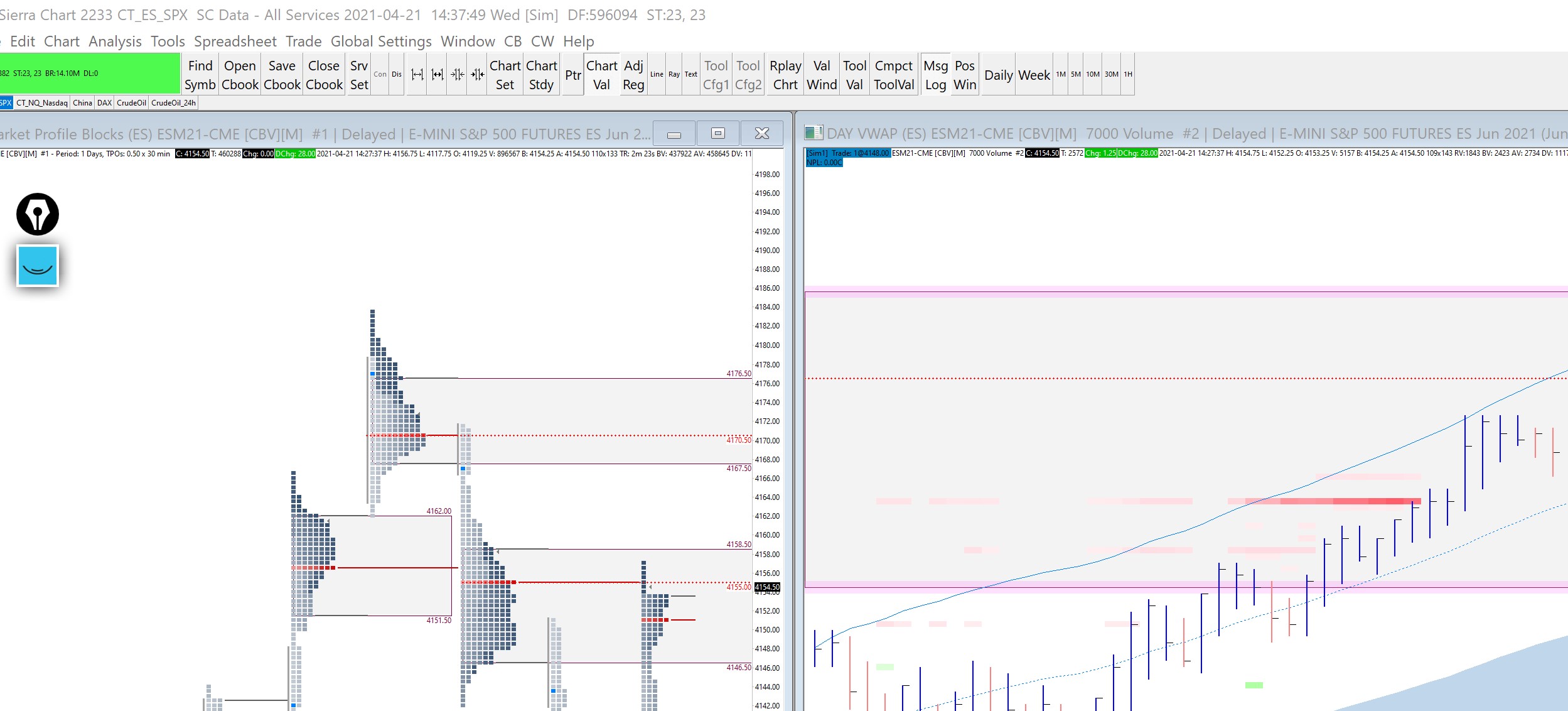Click DAY VWAP chart window icon
The width and height of the screenshot is (1568, 711).
(x=814, y=133)
